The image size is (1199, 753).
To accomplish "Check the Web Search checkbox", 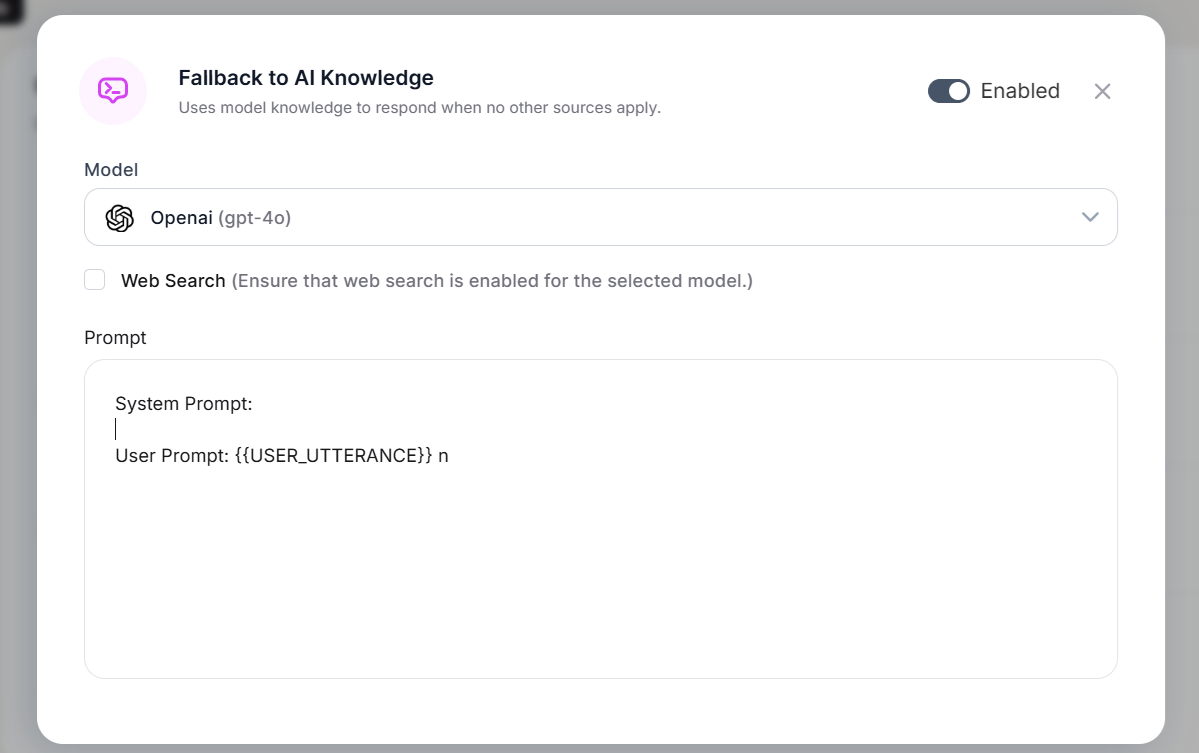I will pyautogui.click(x=94, y=280).
